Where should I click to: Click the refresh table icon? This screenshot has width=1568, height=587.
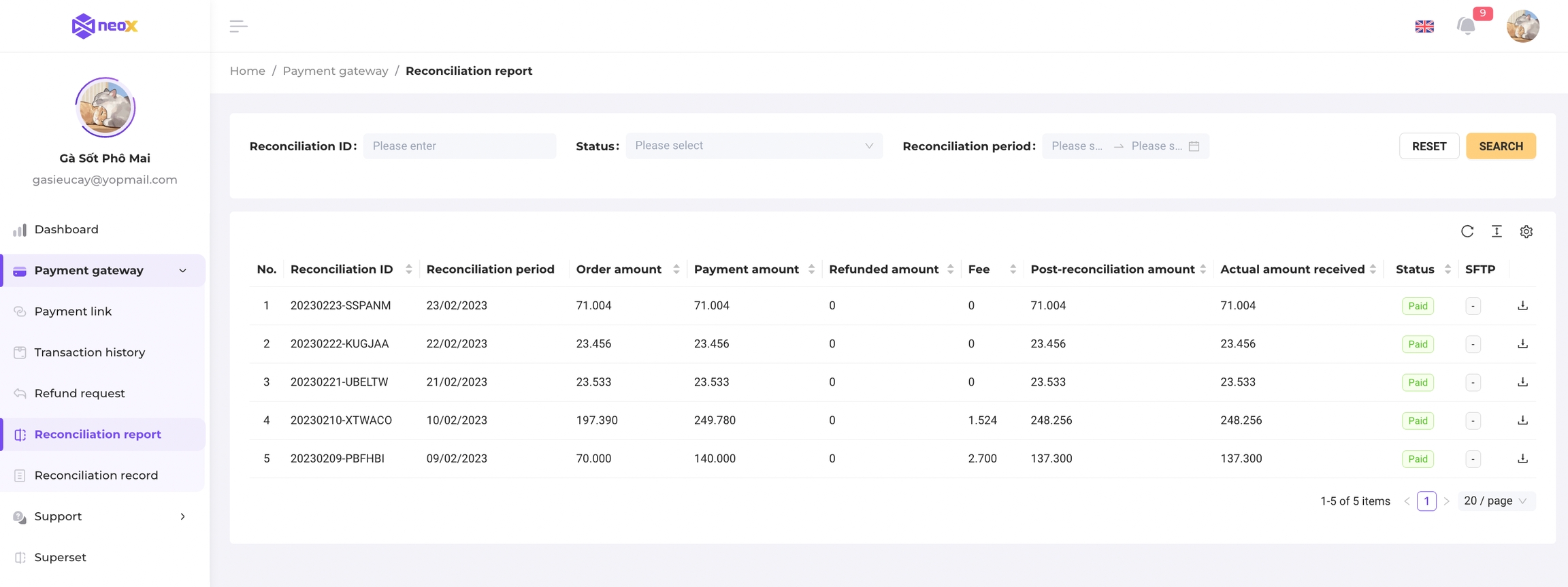coord(1467,231)
